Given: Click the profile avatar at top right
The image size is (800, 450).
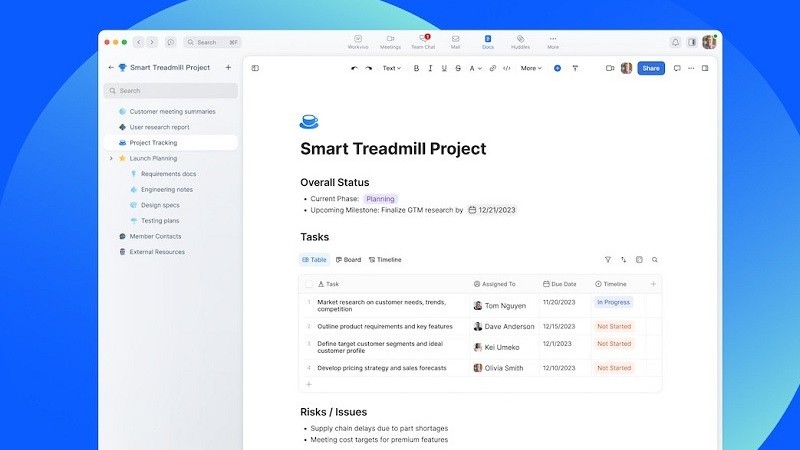Looking at the screenshot, I should click(709, 42).
